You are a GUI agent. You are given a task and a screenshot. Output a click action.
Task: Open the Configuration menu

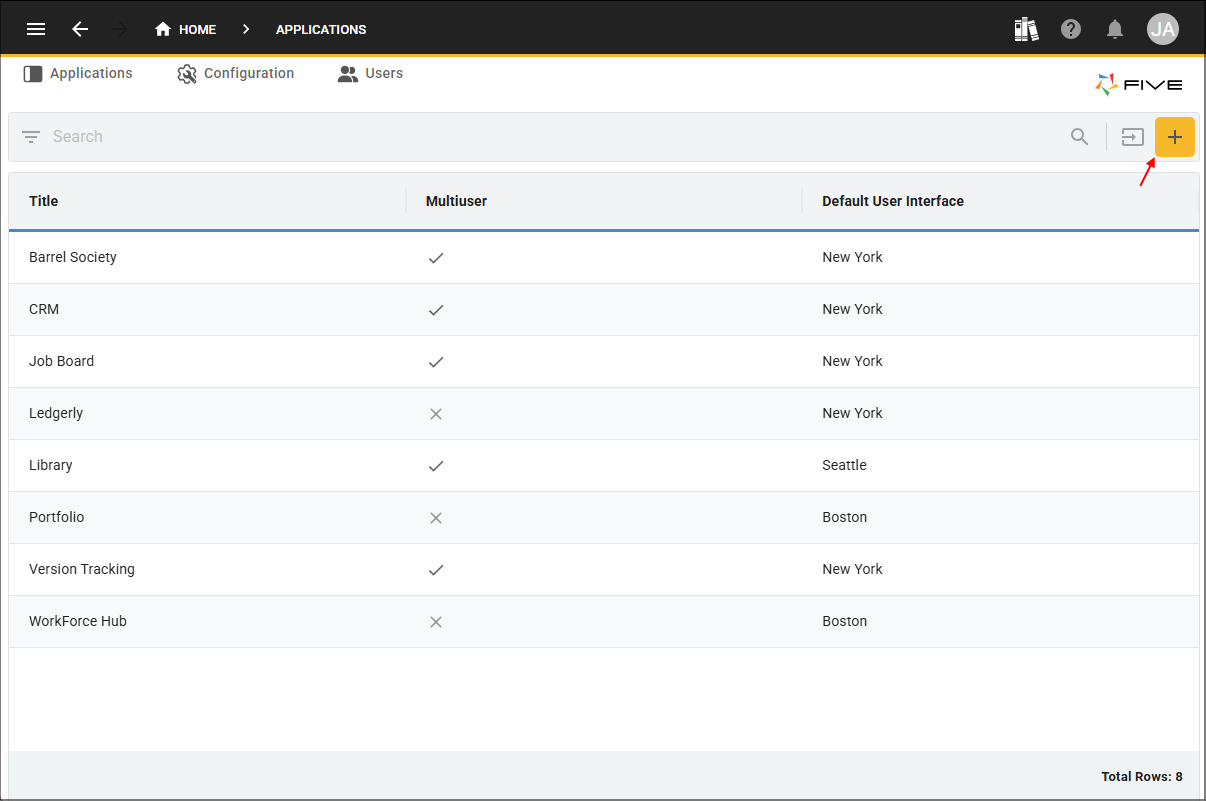pyautogui.click(x=236, y=73)
